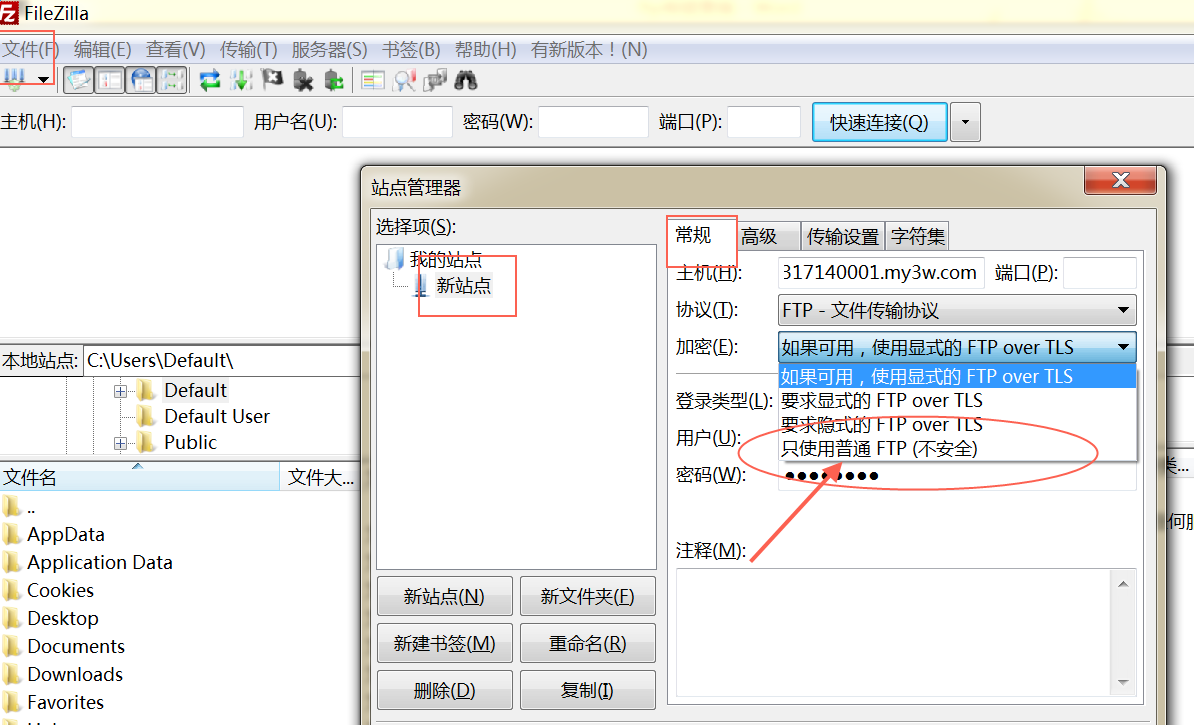
Task: Refresh file and folder lists icon
Action: coord(209,80)
